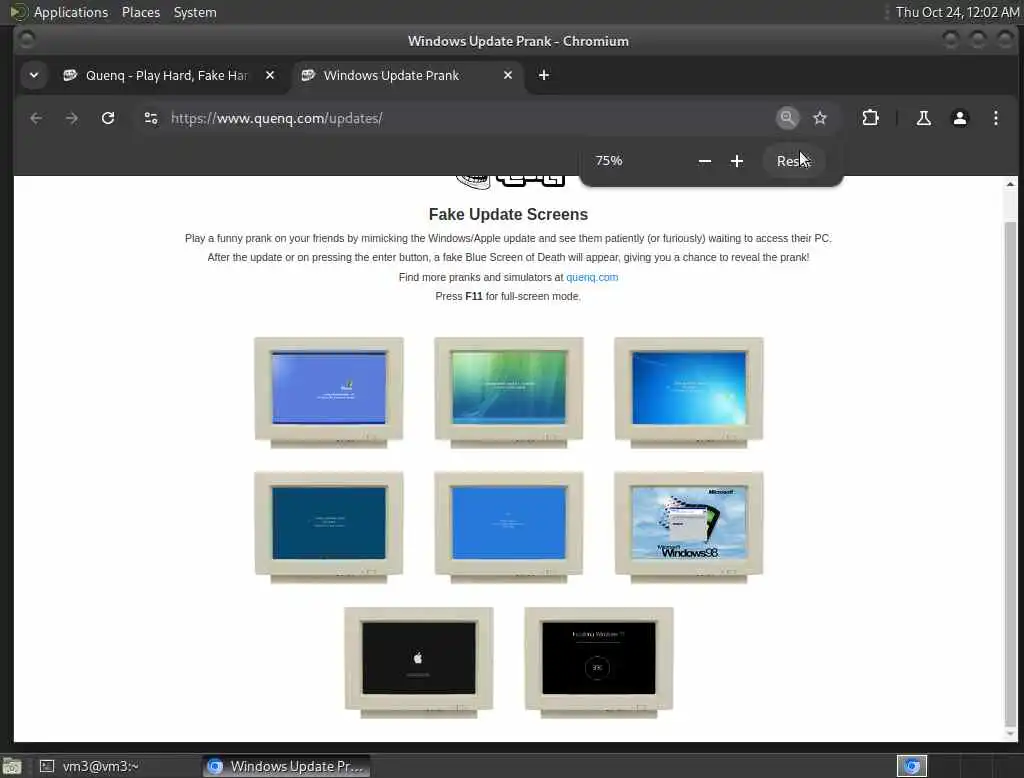The width and height of the screenshot is (1024, 778).
Task: Click the page vertical scrollbar
Action: pos(1010,474)
